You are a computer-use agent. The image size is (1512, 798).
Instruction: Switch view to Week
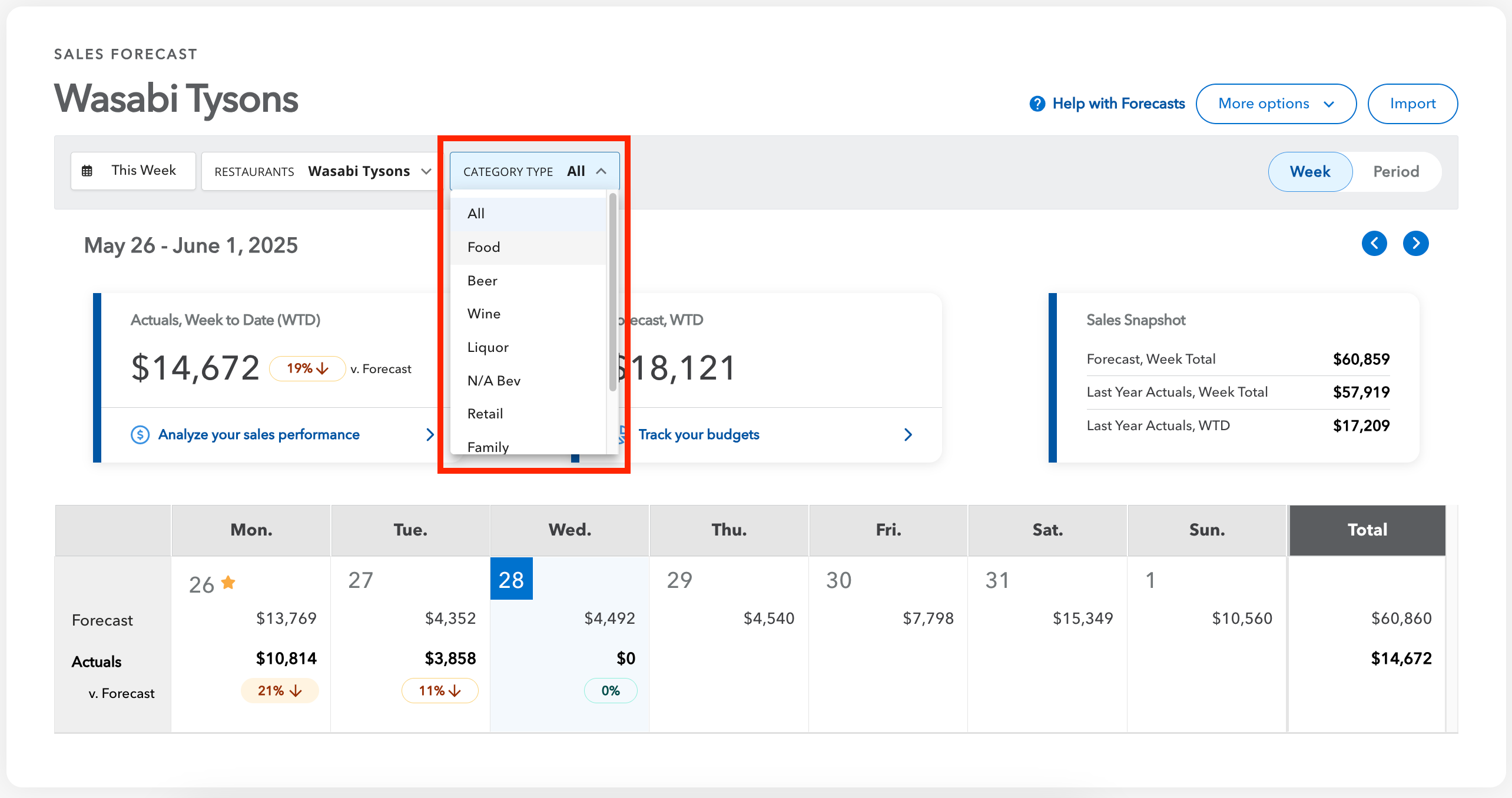coord(1310,171)
